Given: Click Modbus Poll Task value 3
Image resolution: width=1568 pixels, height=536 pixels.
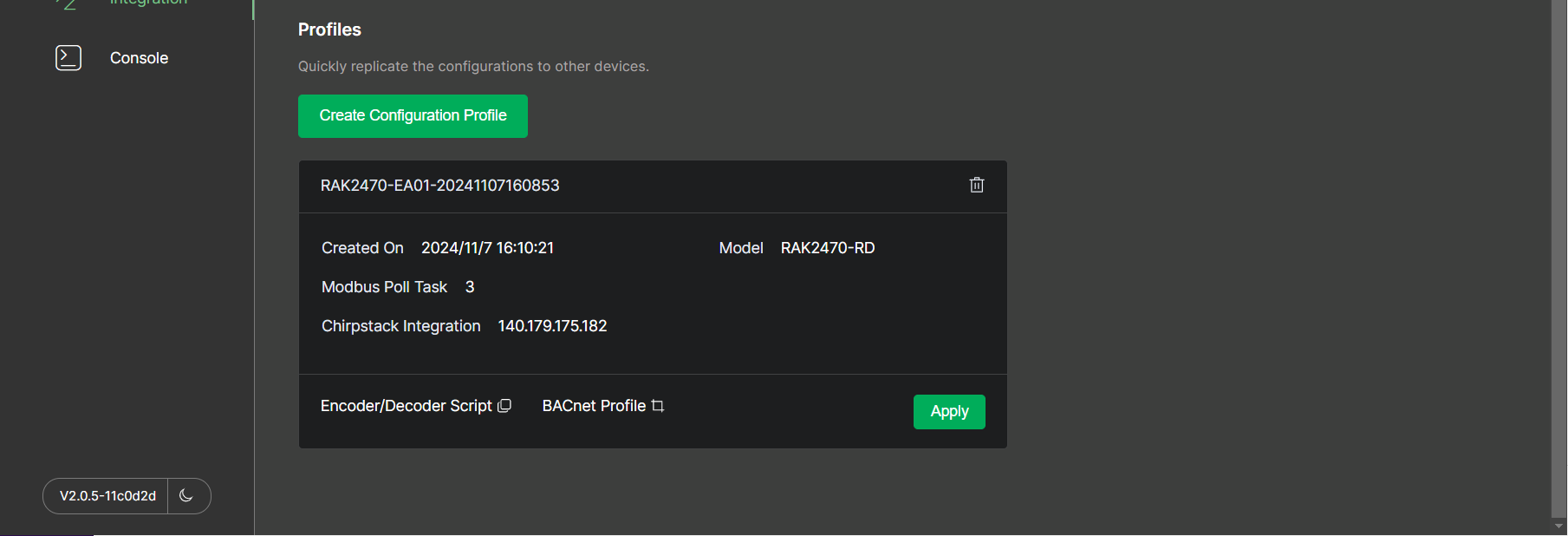Looking at the screenshot, I should 470,287.
